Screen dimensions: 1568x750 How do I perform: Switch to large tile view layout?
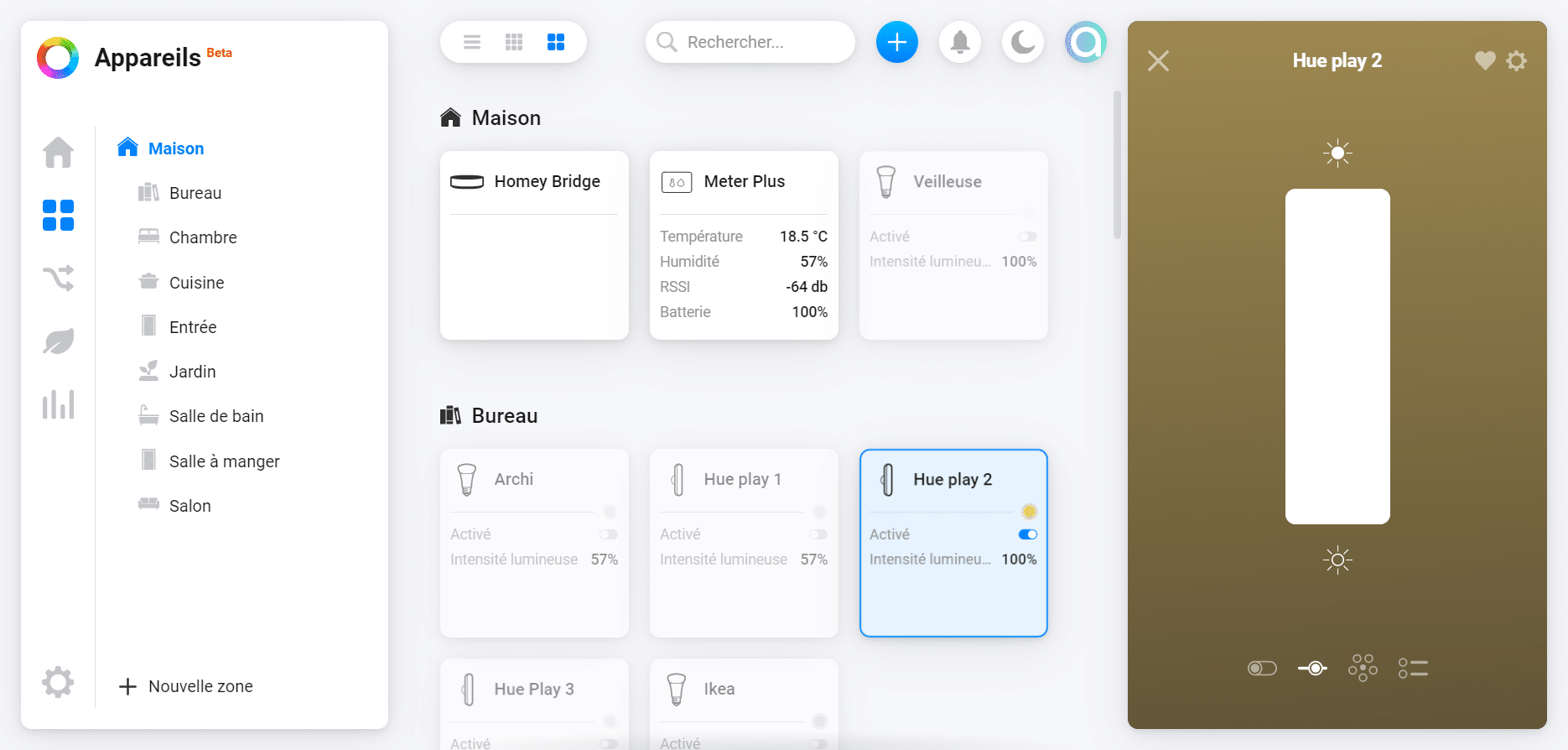click(556, 42)
